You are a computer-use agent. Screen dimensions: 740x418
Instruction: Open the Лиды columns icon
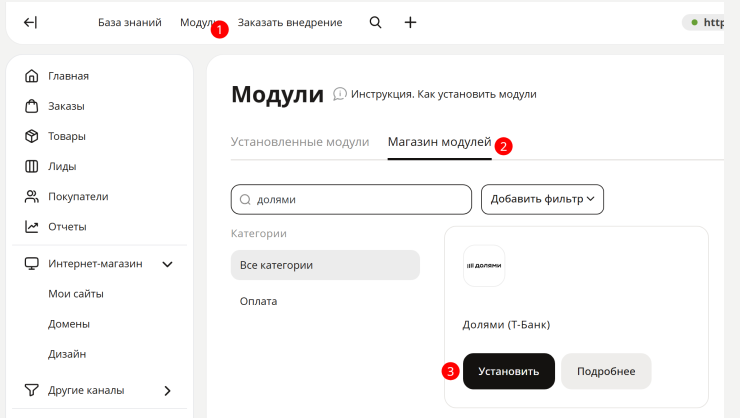click(32, 167)
